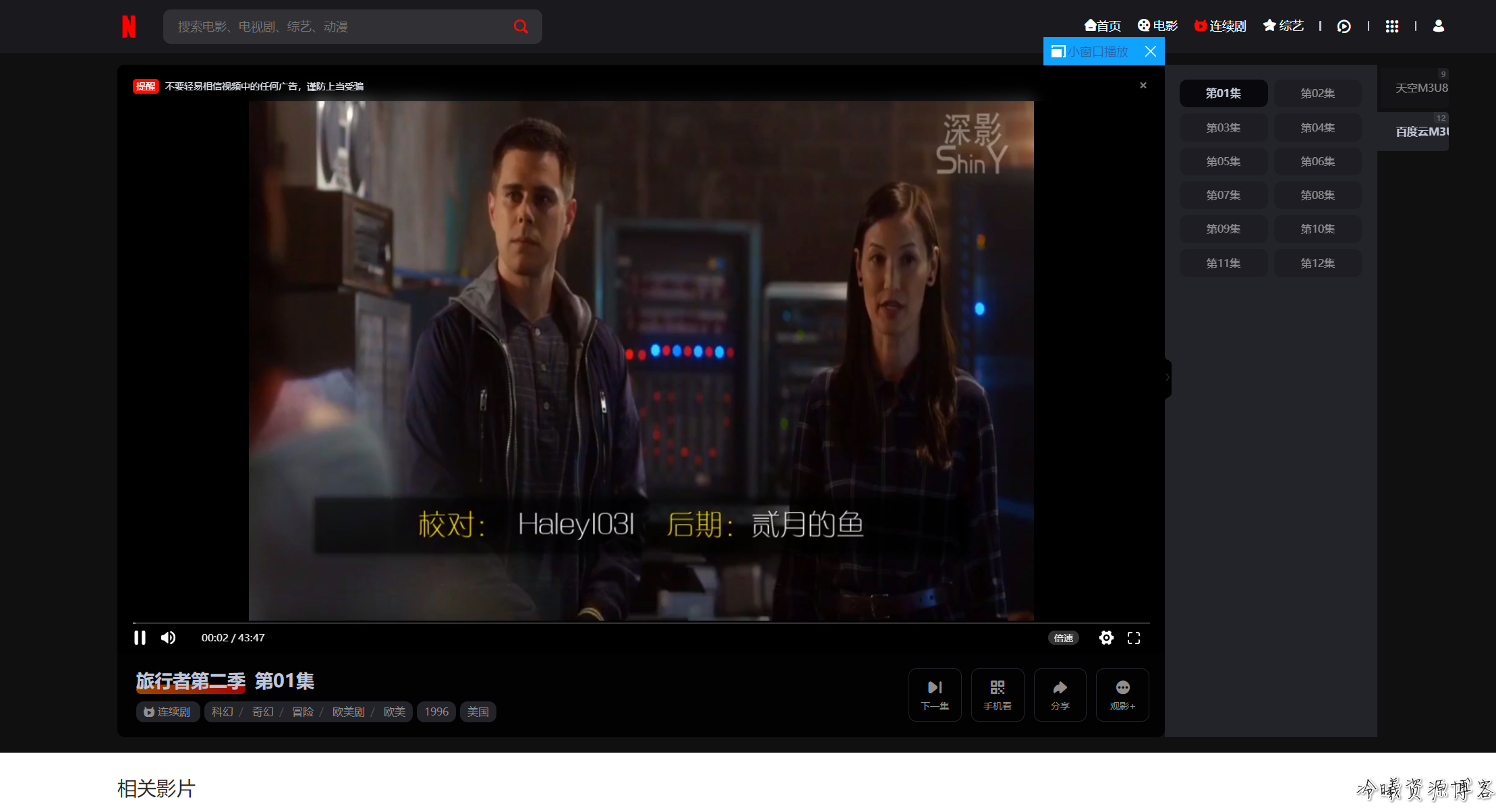Select episode 第09集
This screenshot has width=1496, height=812.
pyautogui.click(x=1224, y=229)
